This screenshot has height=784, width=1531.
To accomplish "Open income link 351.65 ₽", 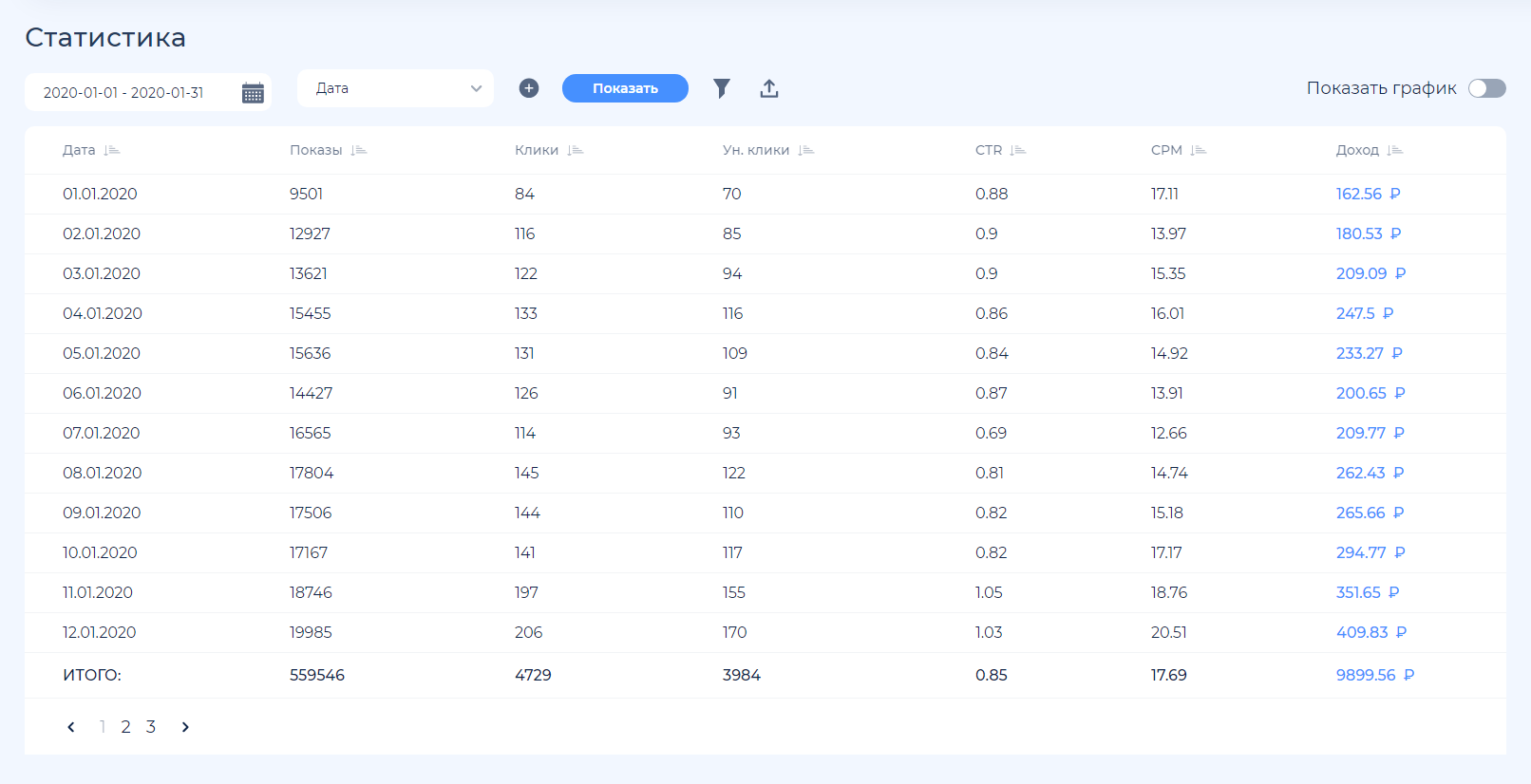I will click(x=1368, y=592).
